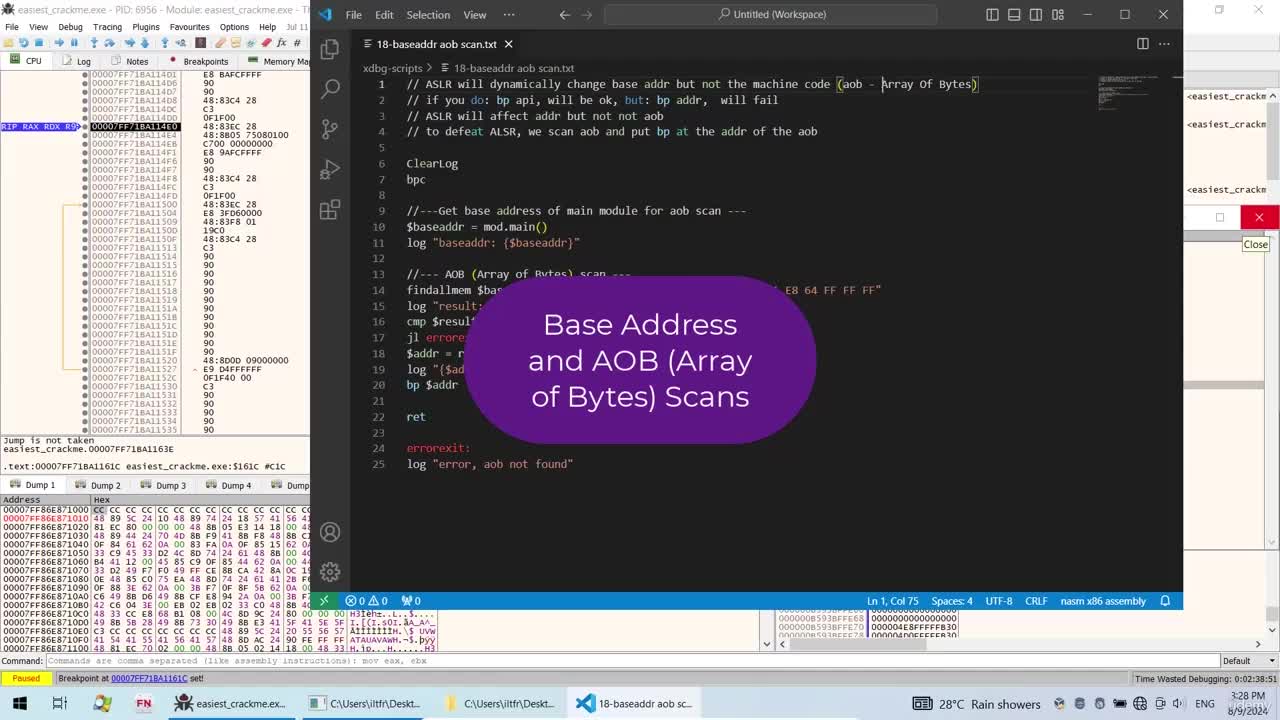Switch to the Dump 2 tab

click(99, 485)
